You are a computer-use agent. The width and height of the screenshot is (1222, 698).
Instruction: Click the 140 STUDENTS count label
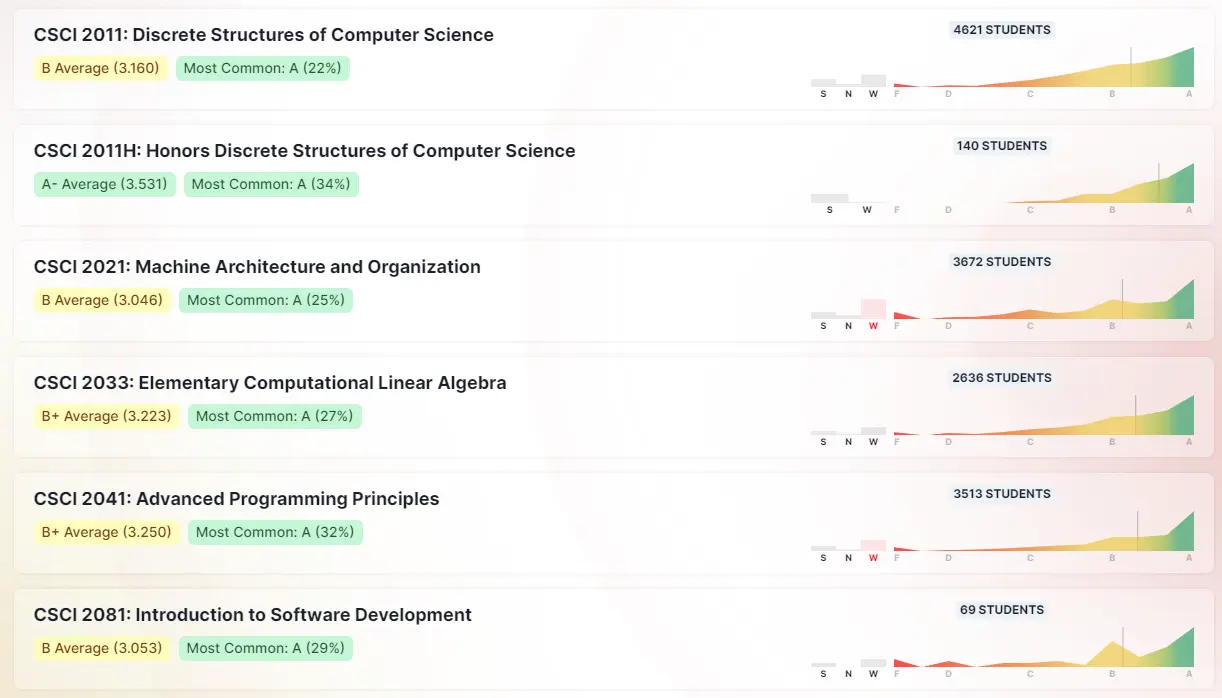click(x=1002, y=146)
